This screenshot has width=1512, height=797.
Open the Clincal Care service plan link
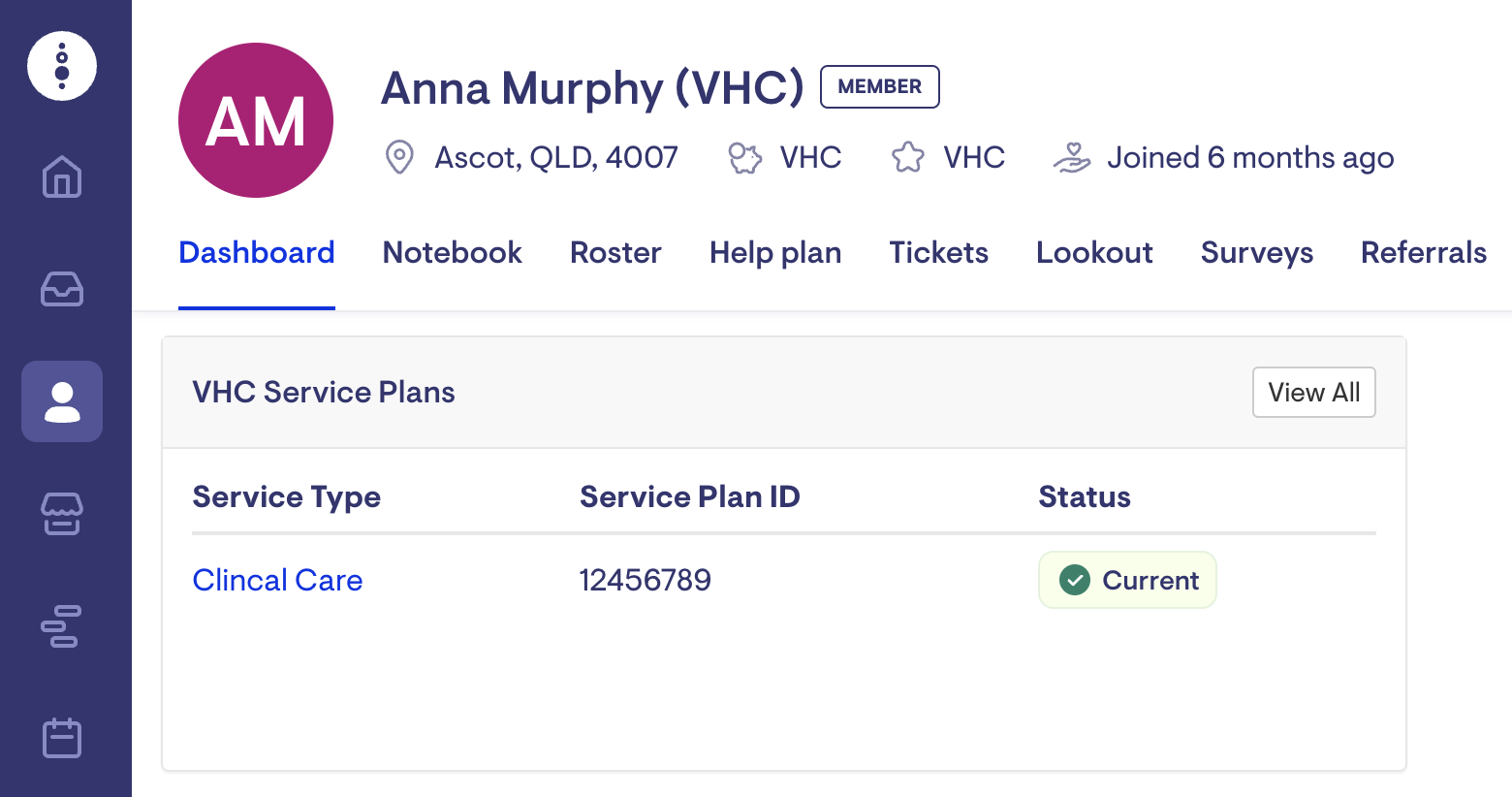pyautogui.click(x=277, y=580)
